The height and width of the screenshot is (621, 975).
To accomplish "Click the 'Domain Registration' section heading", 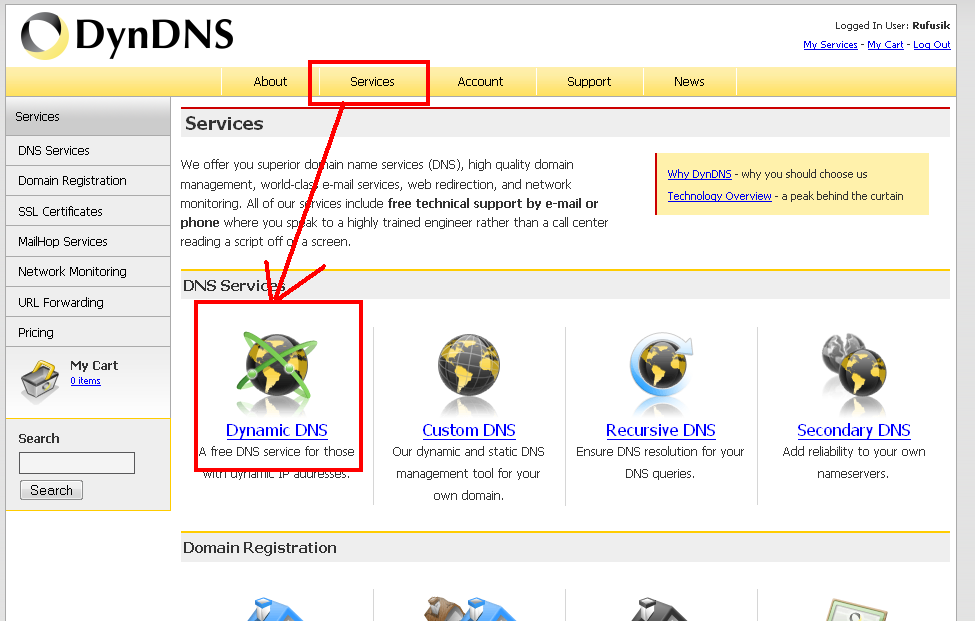I will pos(260,548).
